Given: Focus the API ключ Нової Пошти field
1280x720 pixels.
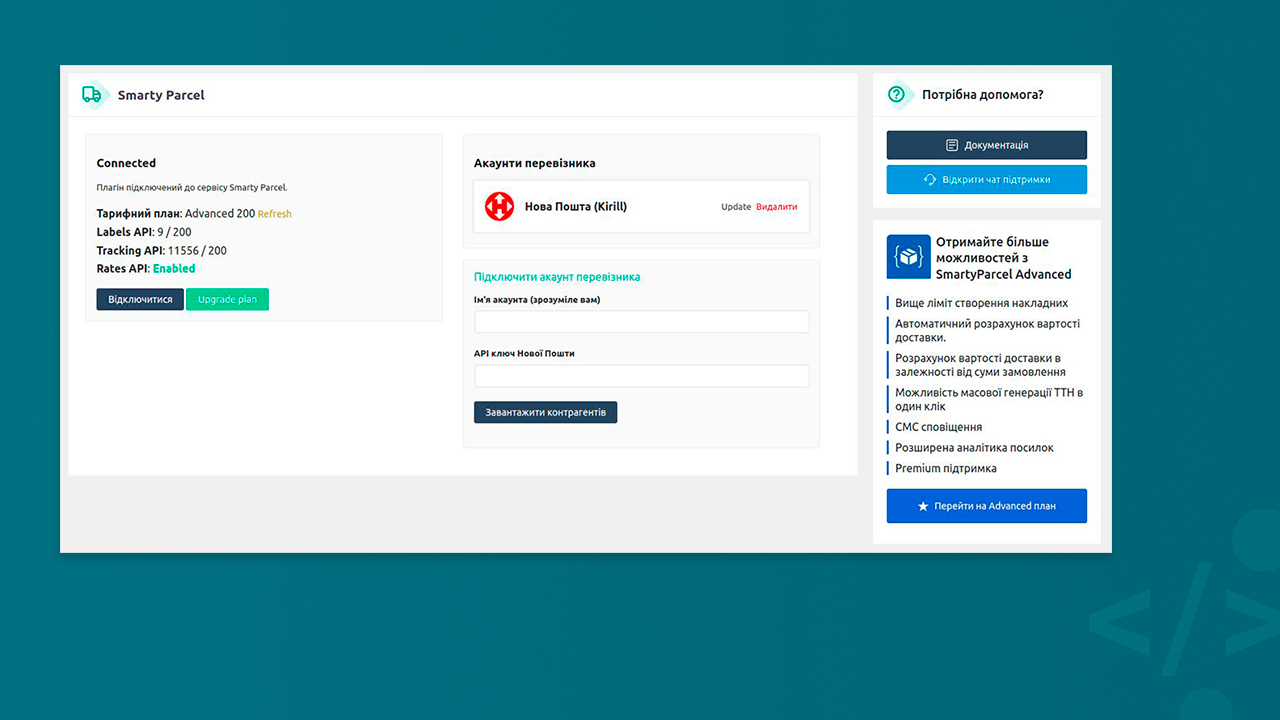Looking at the screenshot, I should tap(641, 376).
